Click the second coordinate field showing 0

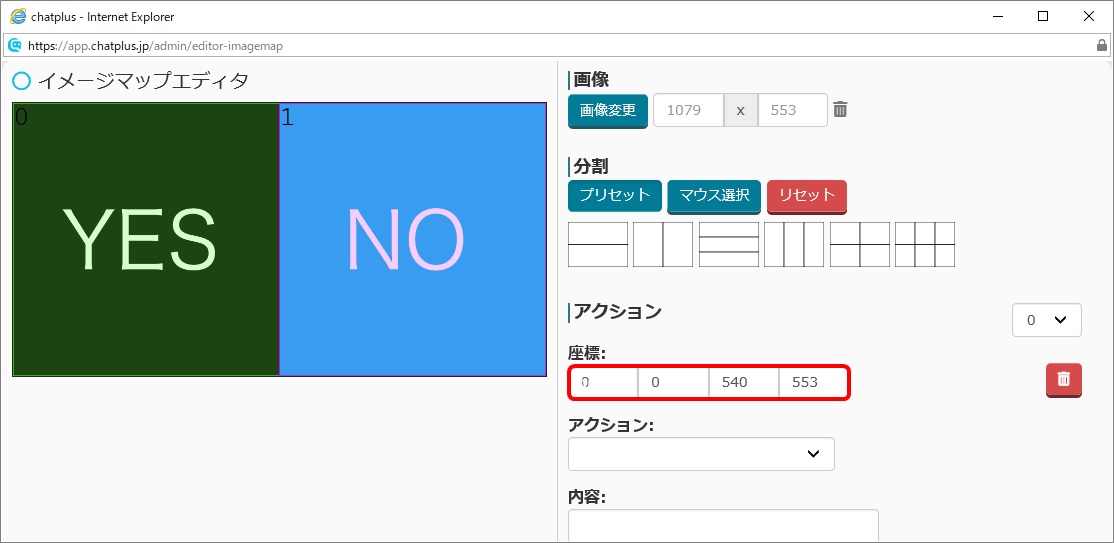click(x=673, y=382)
